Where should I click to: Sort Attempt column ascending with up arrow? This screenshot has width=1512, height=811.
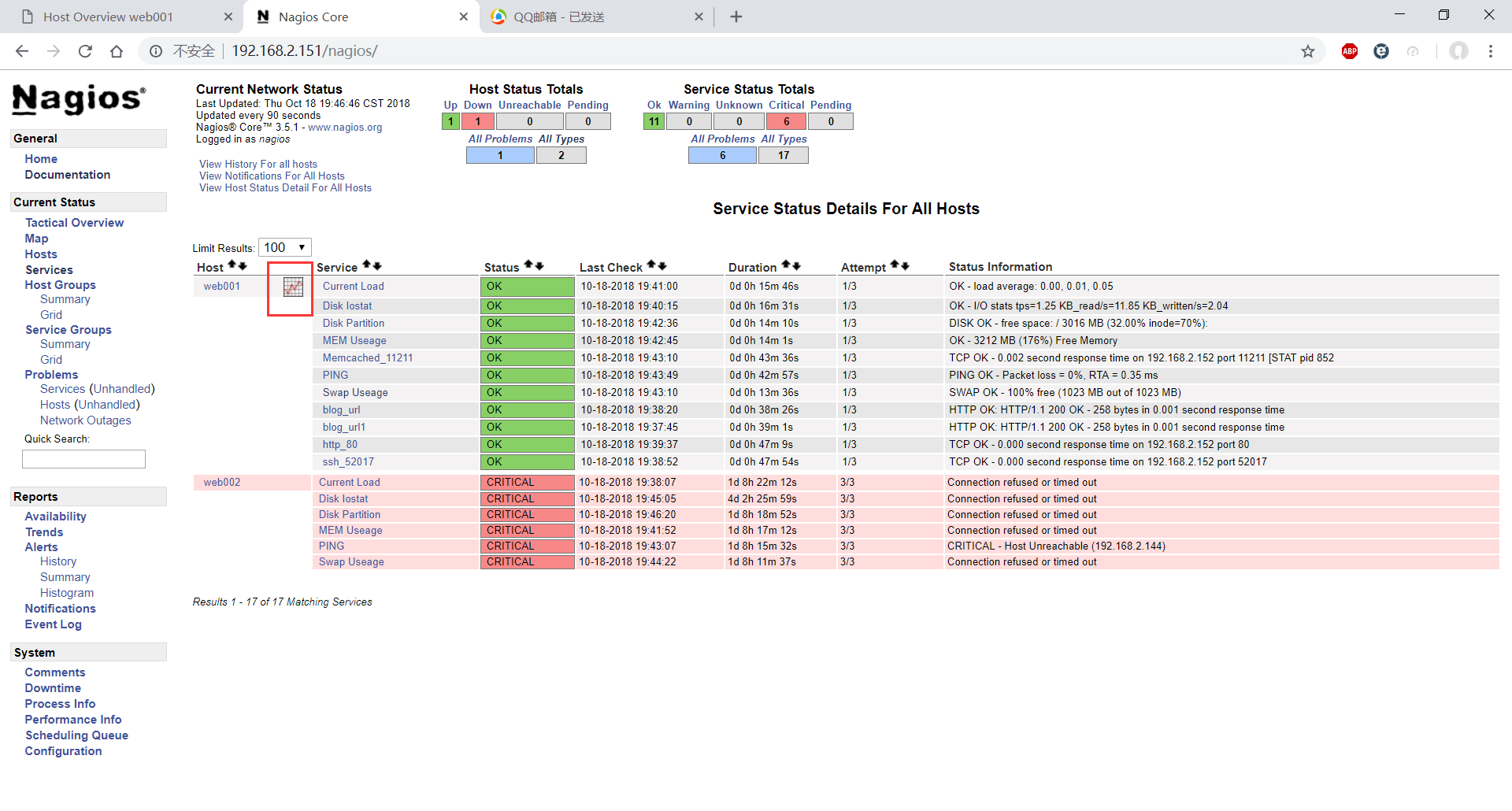click(x=895, y=265)
